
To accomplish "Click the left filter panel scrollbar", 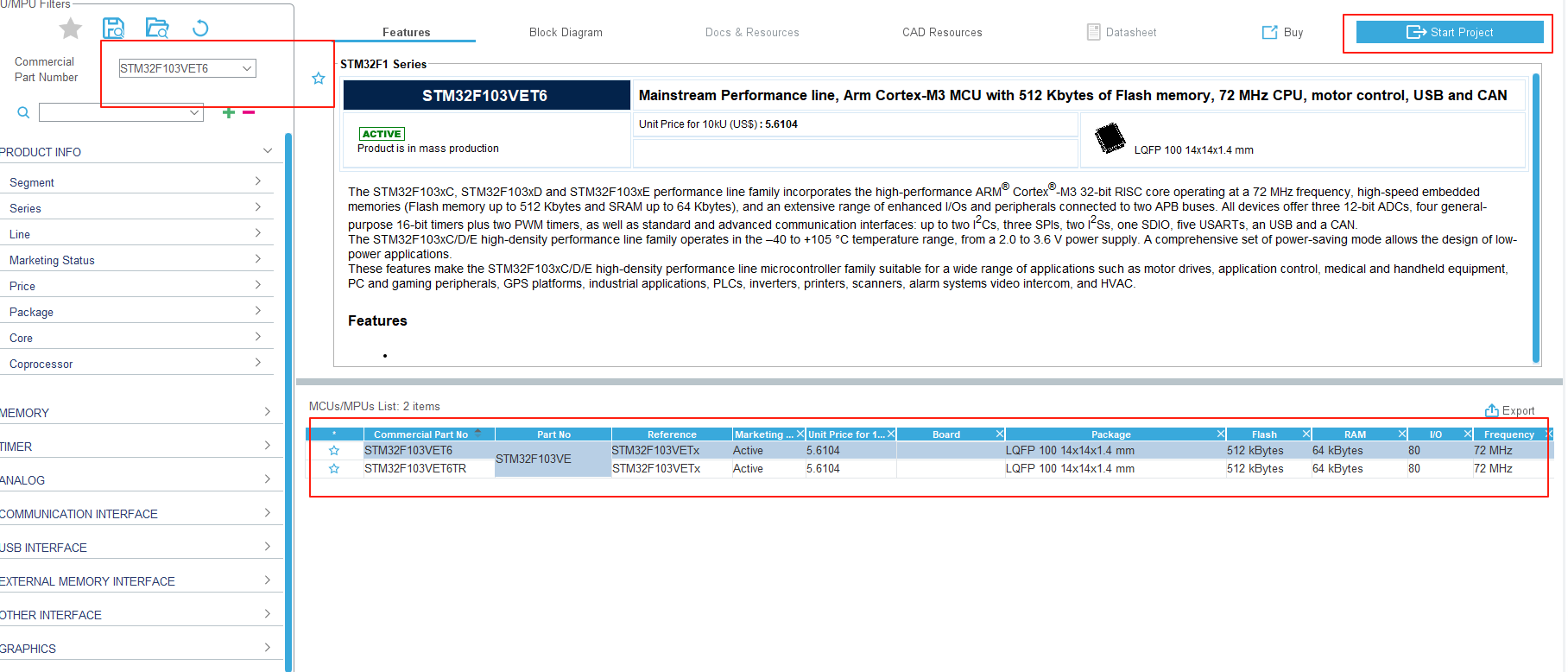I will [288, 402].
